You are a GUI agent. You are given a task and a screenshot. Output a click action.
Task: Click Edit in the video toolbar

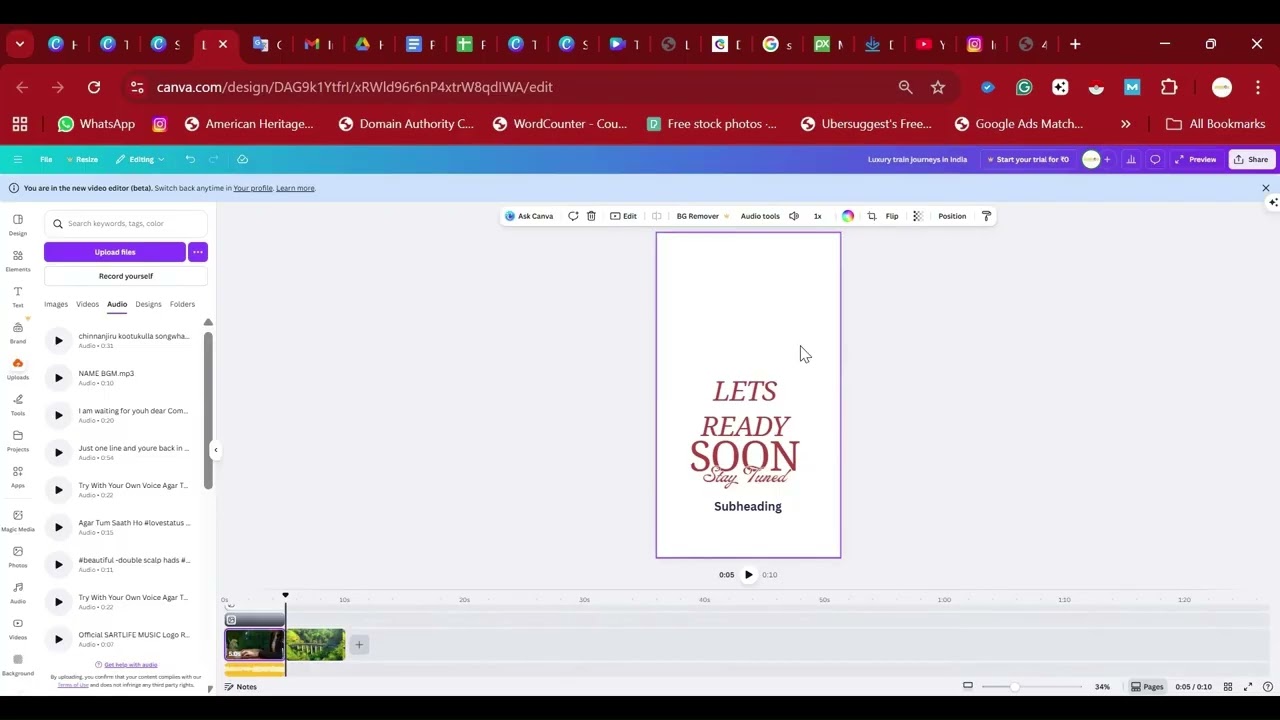(x=623, y=216)
